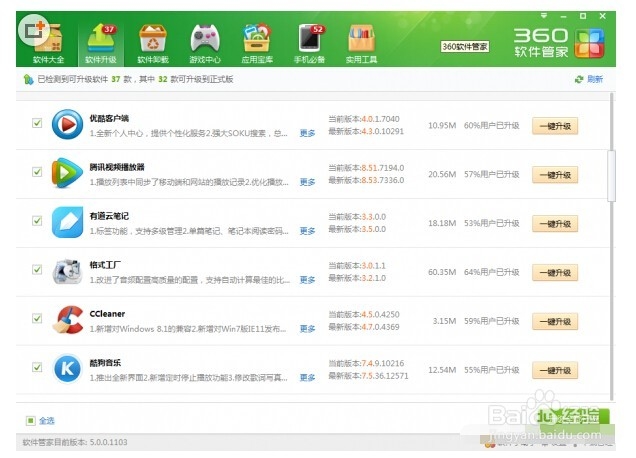The width and height of the screenshot is (636, 458).
Task: Uncheck the 有道云笔记 checkbox
Action: pos(37,221)
